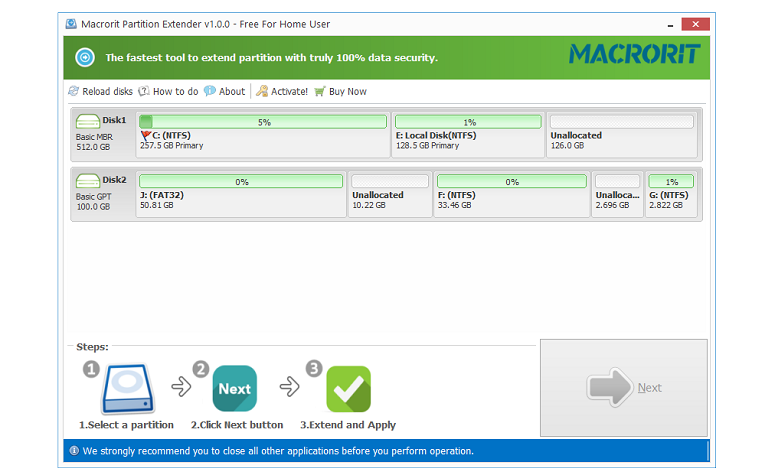The width and height of the screenshot is (775, 475).
Task: Close the Partition Extender window
Action: [x=695, y=24]
